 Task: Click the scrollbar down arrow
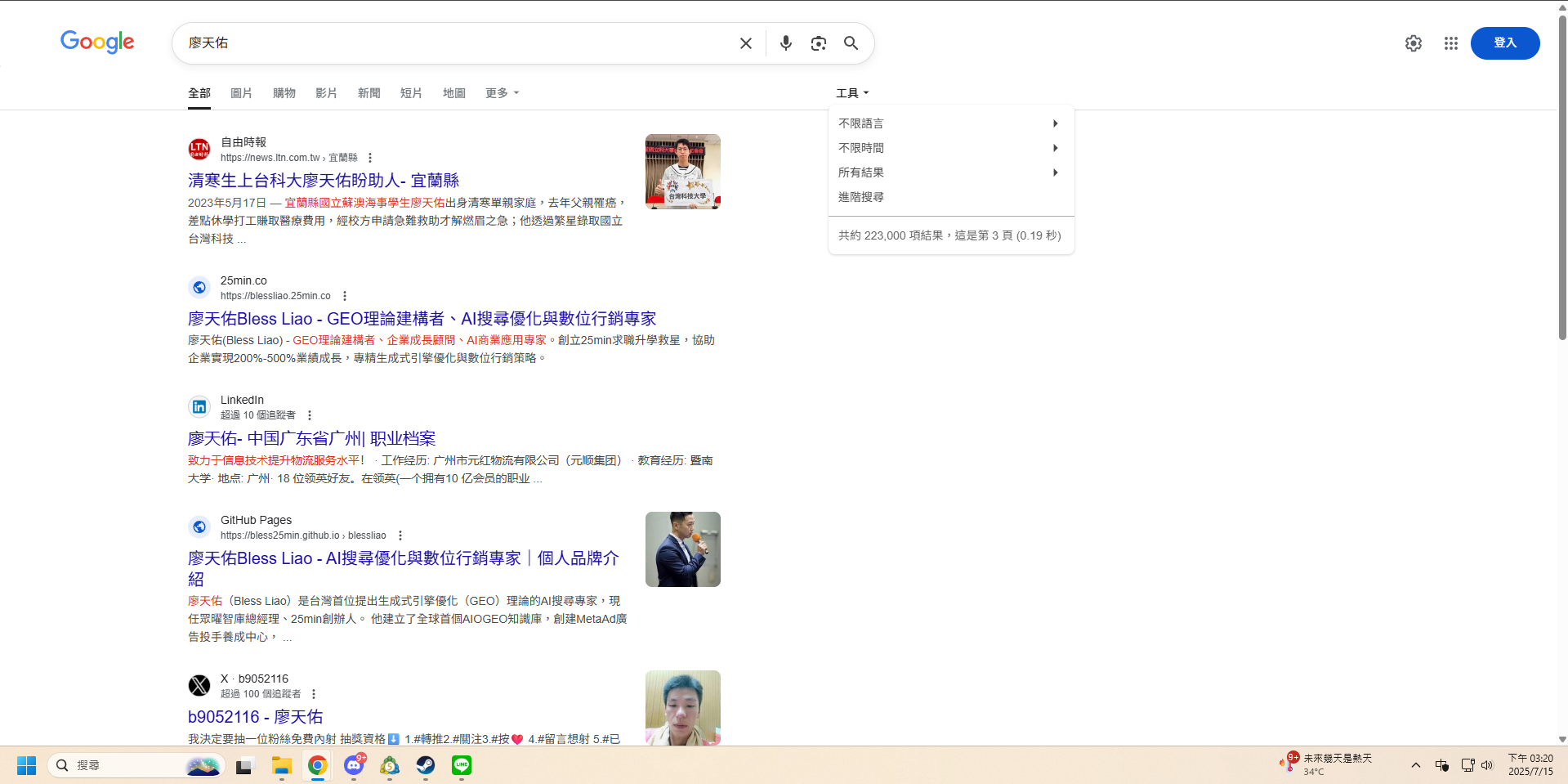[x=1562, y=739]
